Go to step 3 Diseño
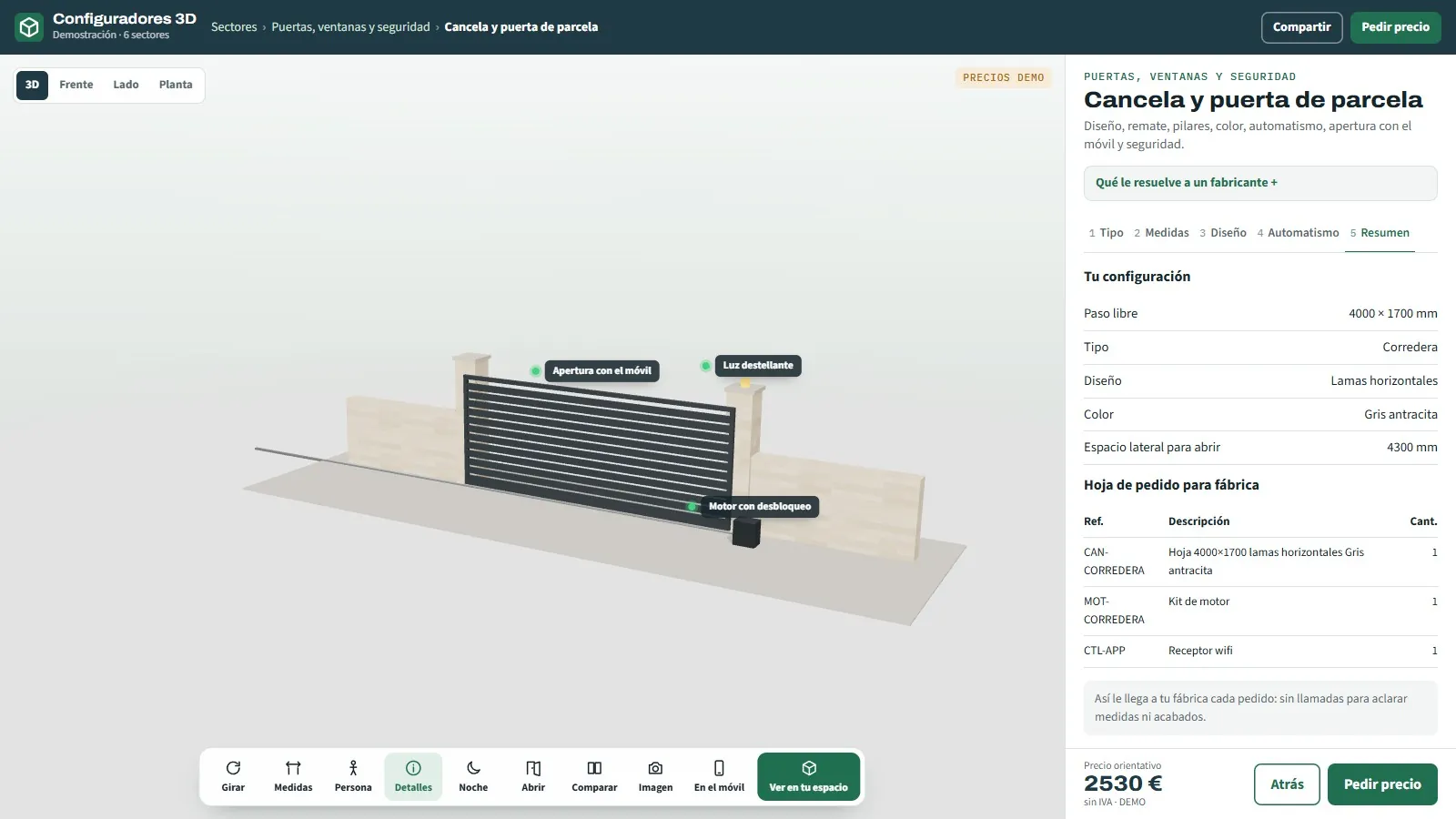The width and height of the screenshot is (1456, 819). [x=1223, y=233]
